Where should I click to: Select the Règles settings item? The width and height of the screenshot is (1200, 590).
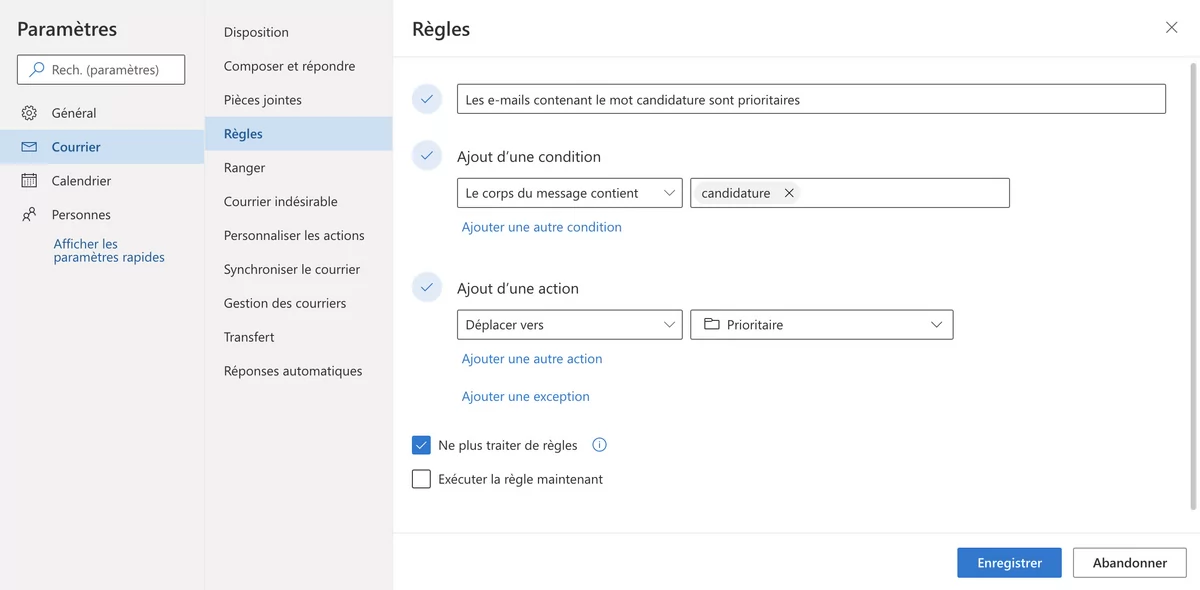click(299, 134)
